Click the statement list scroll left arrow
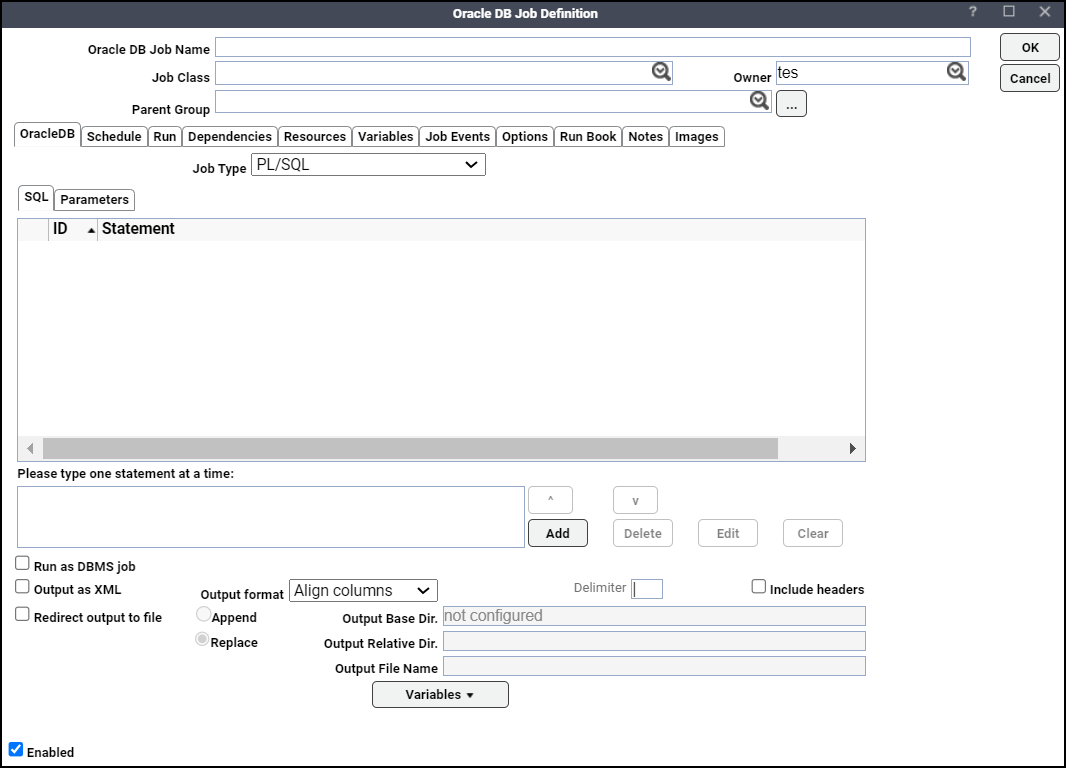Viewport: 1066px width, 768px height. [x=30, y=449]
